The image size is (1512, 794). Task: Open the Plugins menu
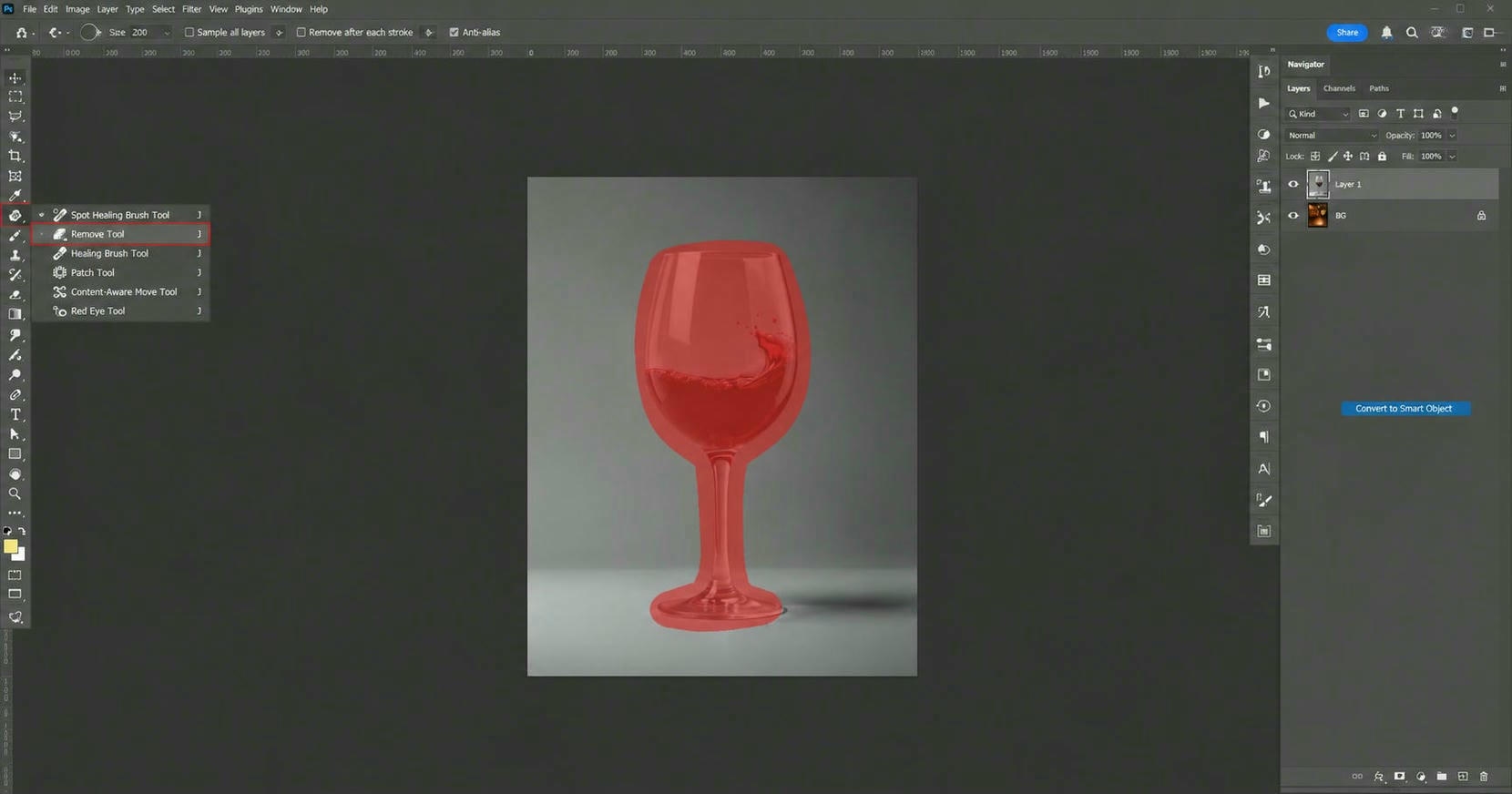pyautogui.click(x=249, y=9)
